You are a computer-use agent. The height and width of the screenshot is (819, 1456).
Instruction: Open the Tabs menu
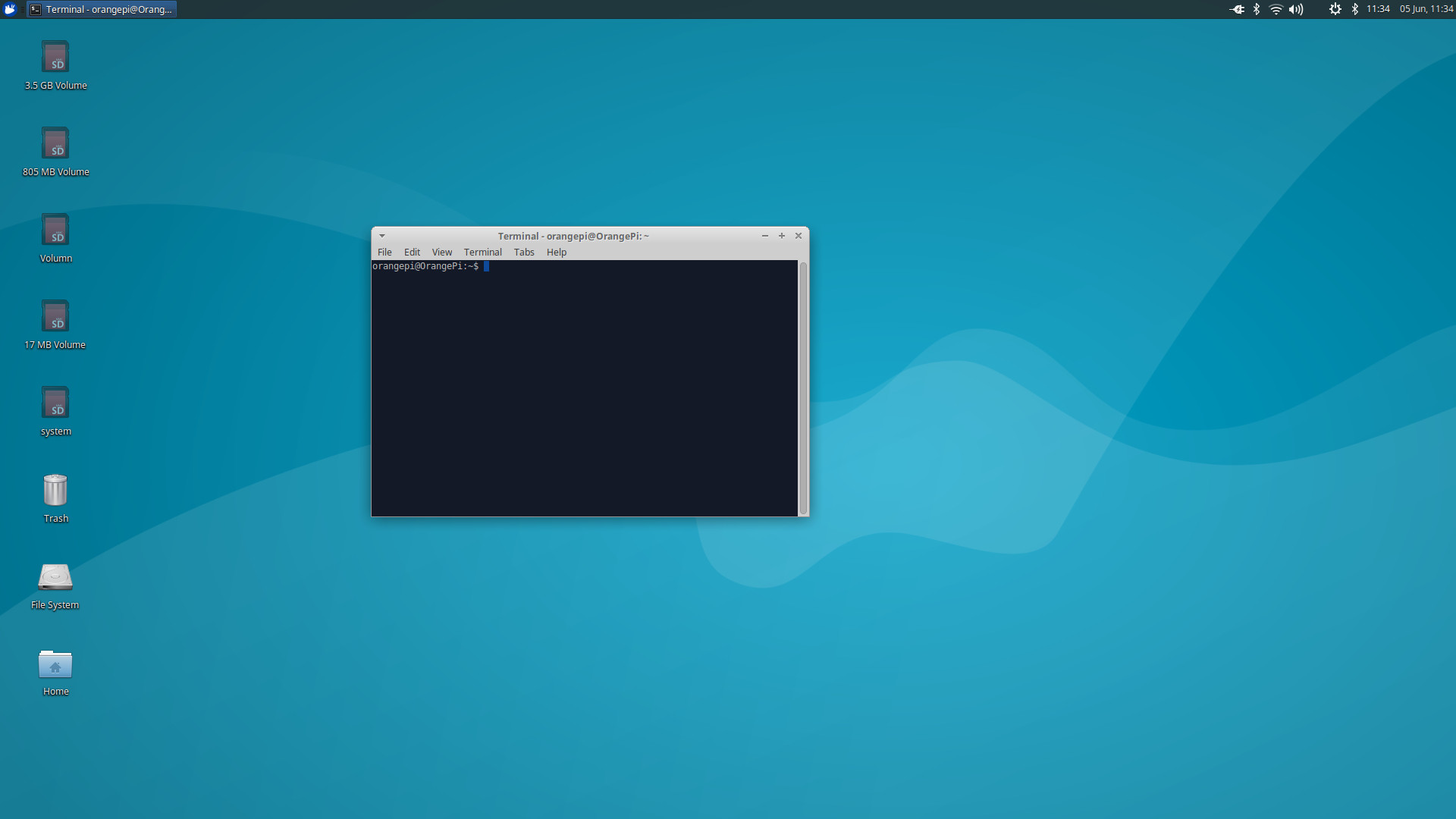point(524,253)
